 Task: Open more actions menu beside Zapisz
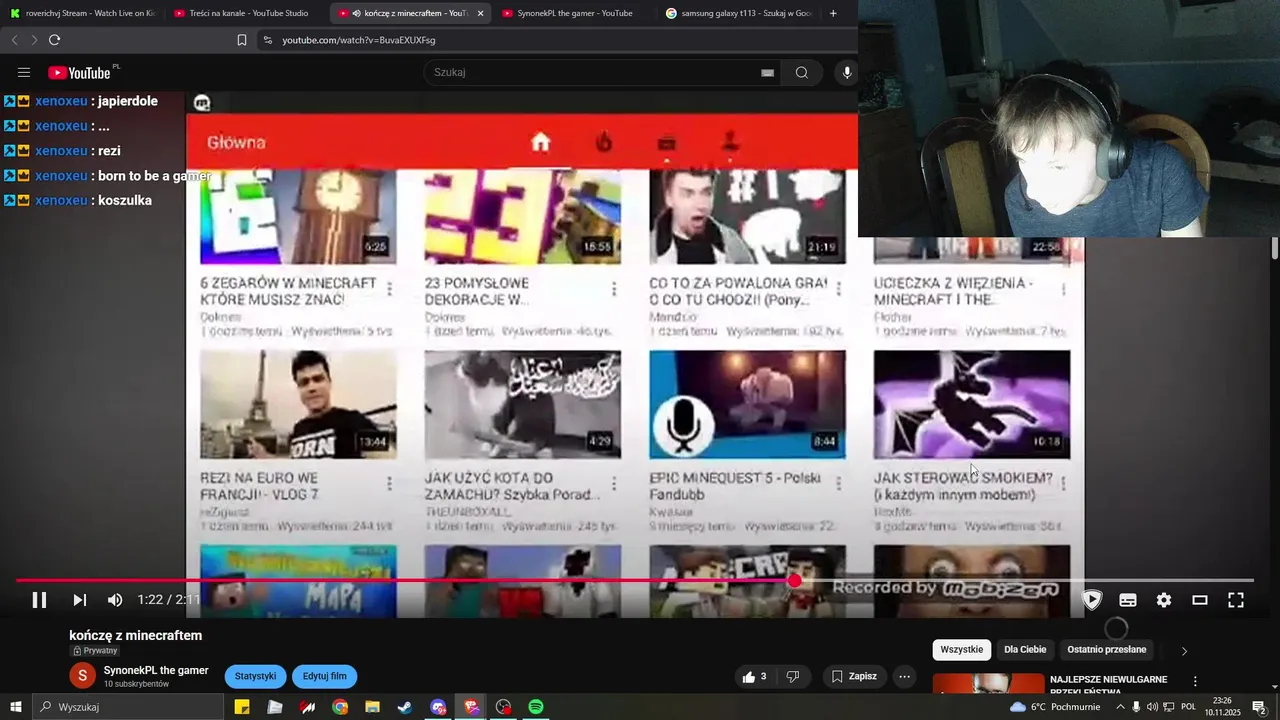click(x=904, y=677)
